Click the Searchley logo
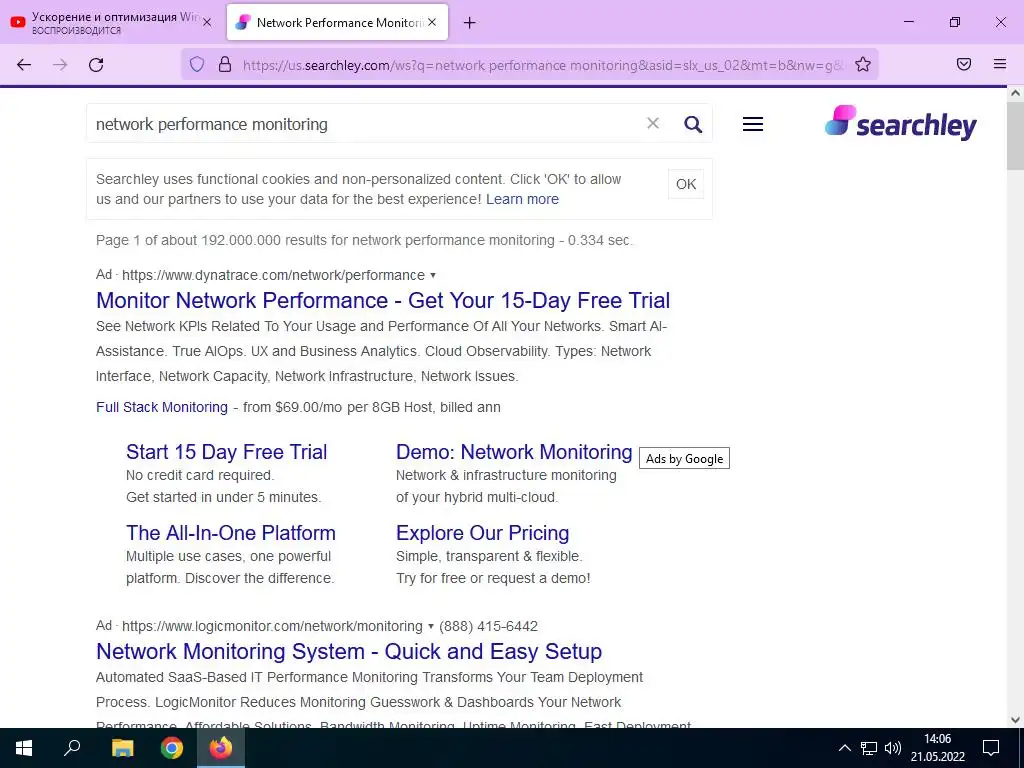This screenshot has height=768, width=1024. [x=901, y=122]
